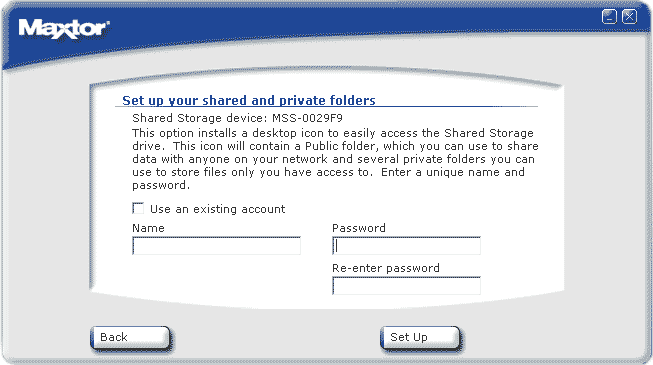Go back with the Back button
The image size is (653, 365).
pyautogui.click(x=130, y=338)
